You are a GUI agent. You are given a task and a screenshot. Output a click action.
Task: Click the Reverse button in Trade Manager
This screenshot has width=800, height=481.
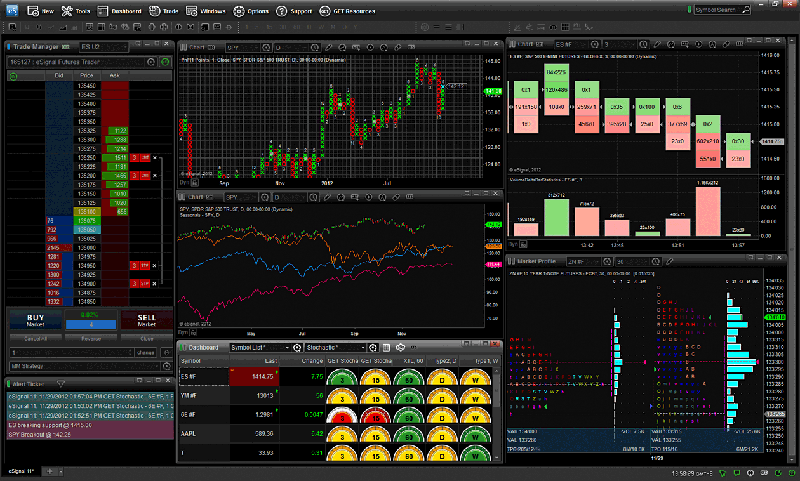coord(91,338)
